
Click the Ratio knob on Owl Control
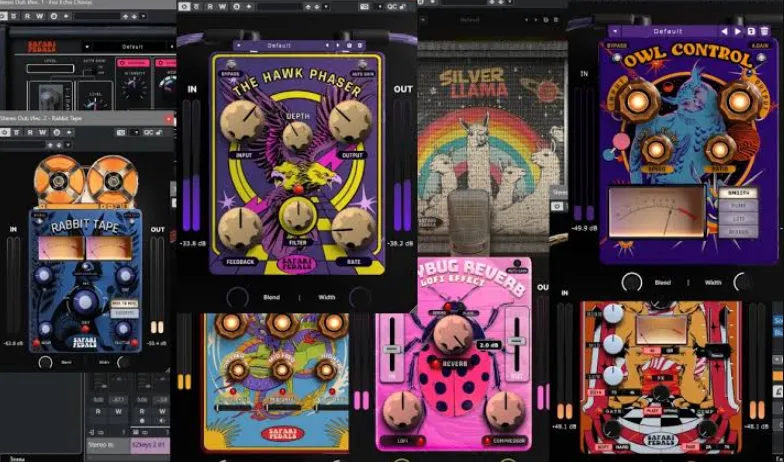point(720,149)
